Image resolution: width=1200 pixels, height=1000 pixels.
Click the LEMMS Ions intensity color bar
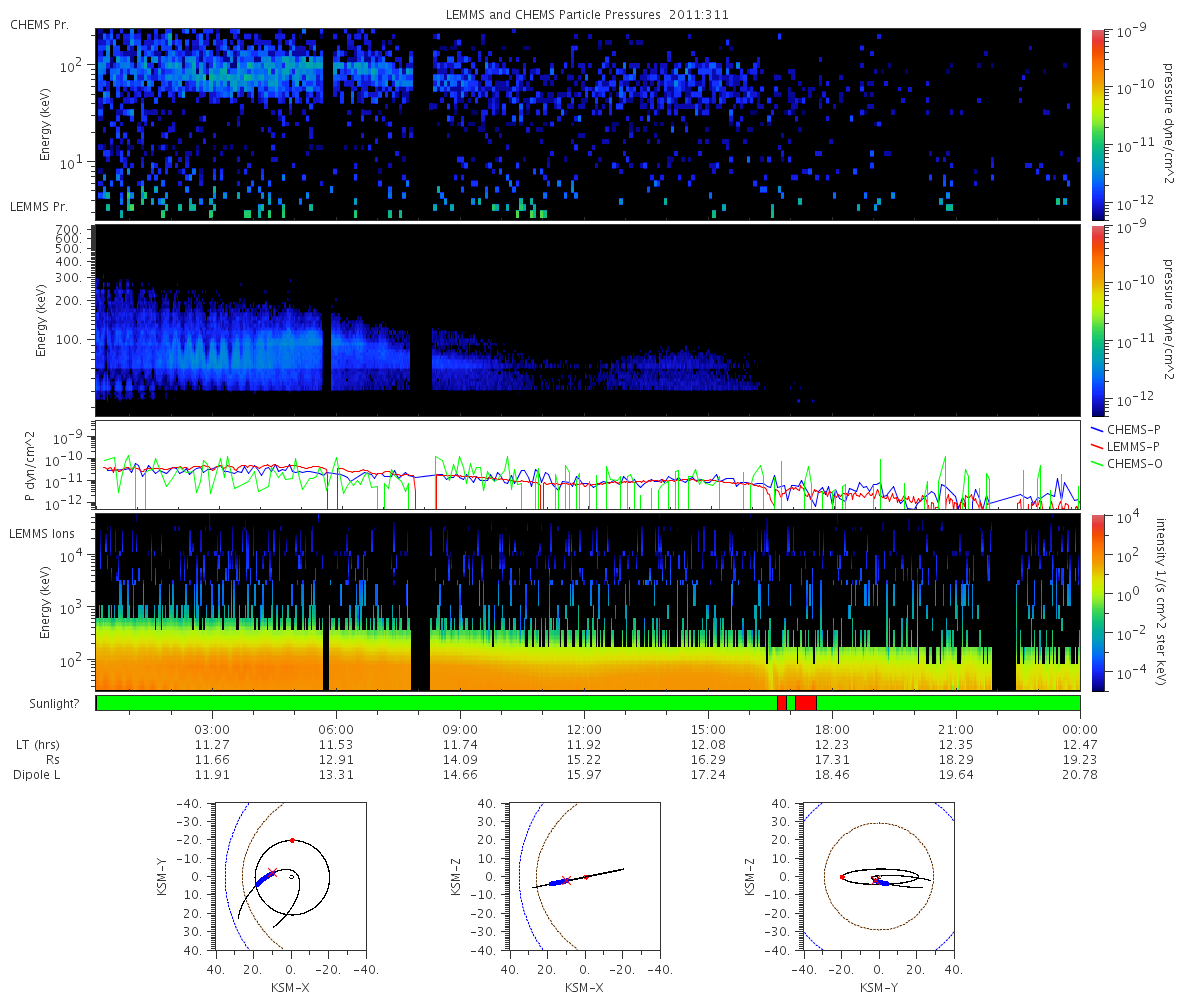1097,602
